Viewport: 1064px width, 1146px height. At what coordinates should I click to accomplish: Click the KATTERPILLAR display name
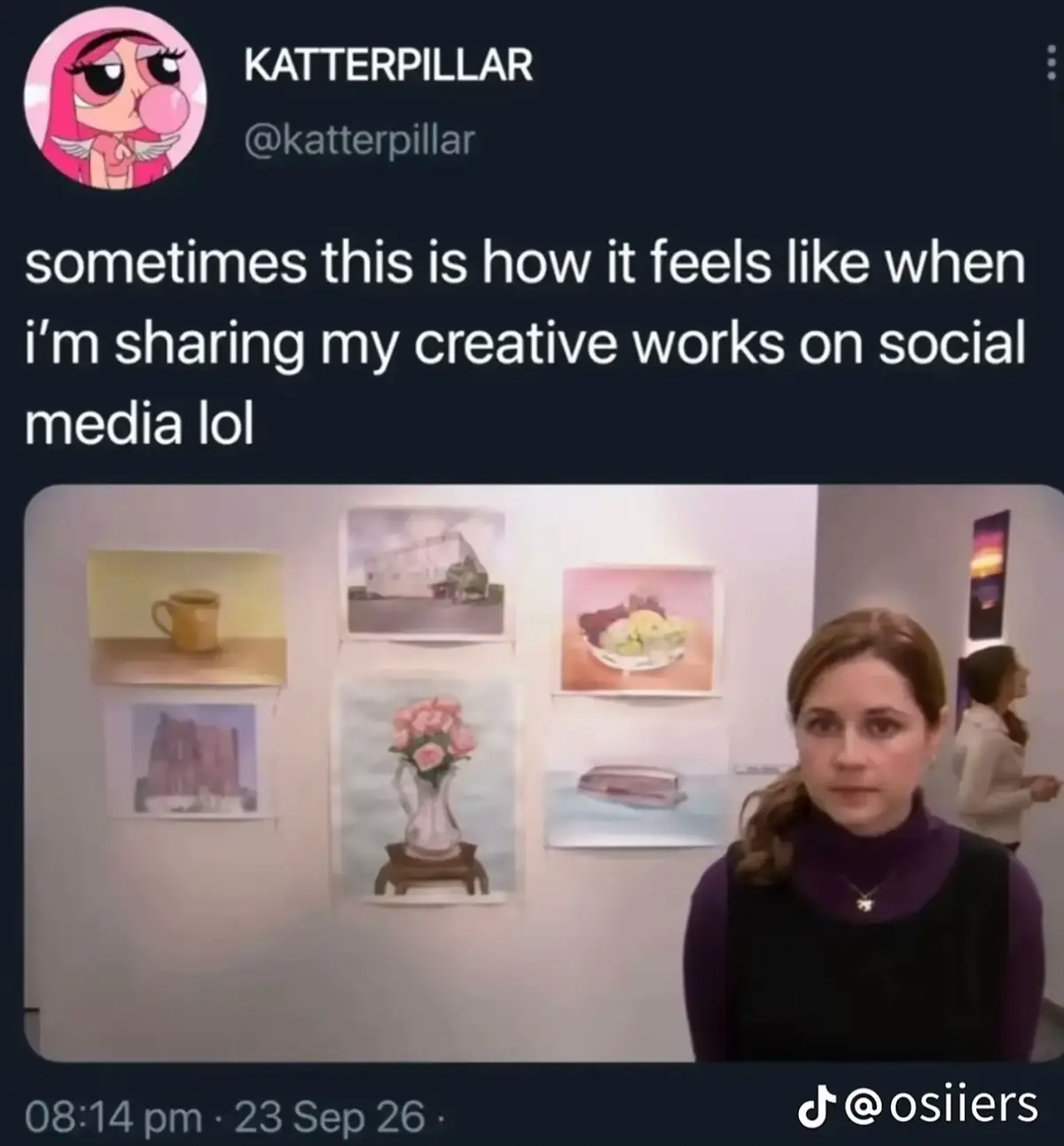tap(388, 65)
